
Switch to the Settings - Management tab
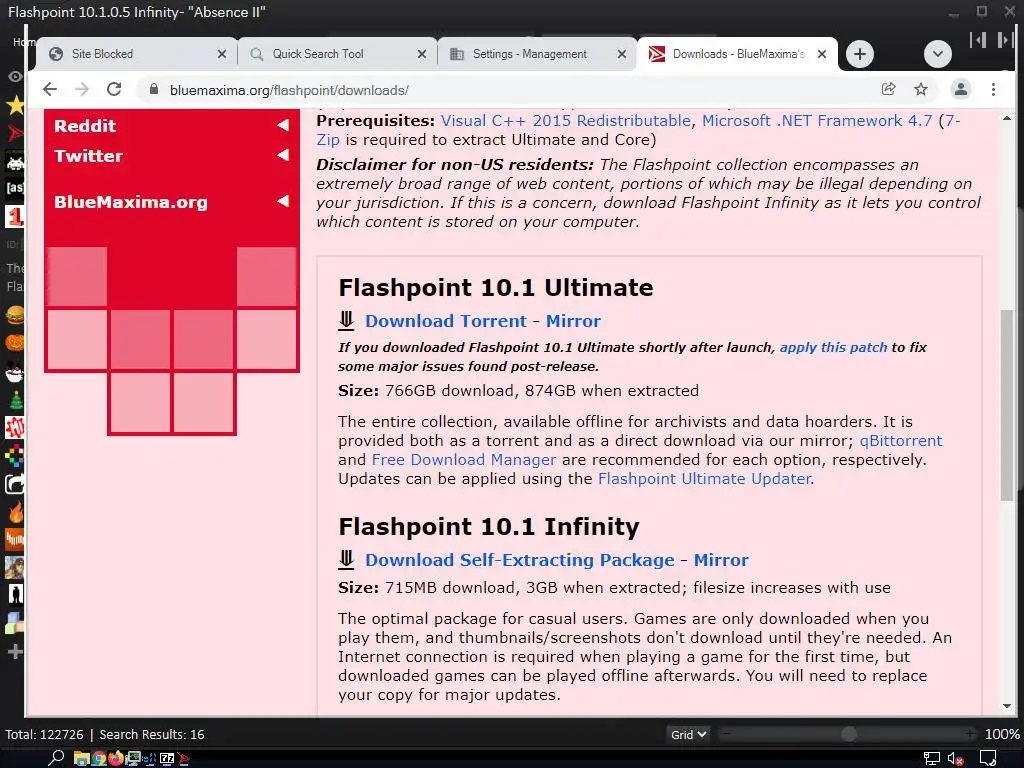[x=537, y=54]
